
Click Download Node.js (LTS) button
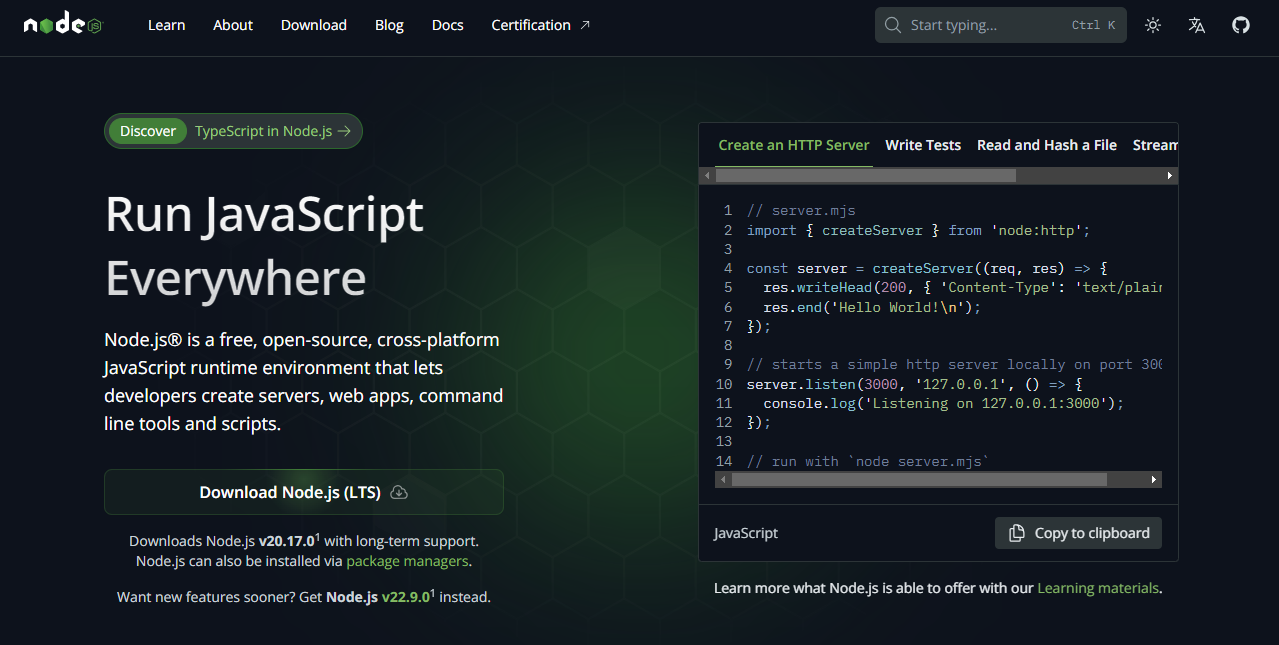[304, 492]
